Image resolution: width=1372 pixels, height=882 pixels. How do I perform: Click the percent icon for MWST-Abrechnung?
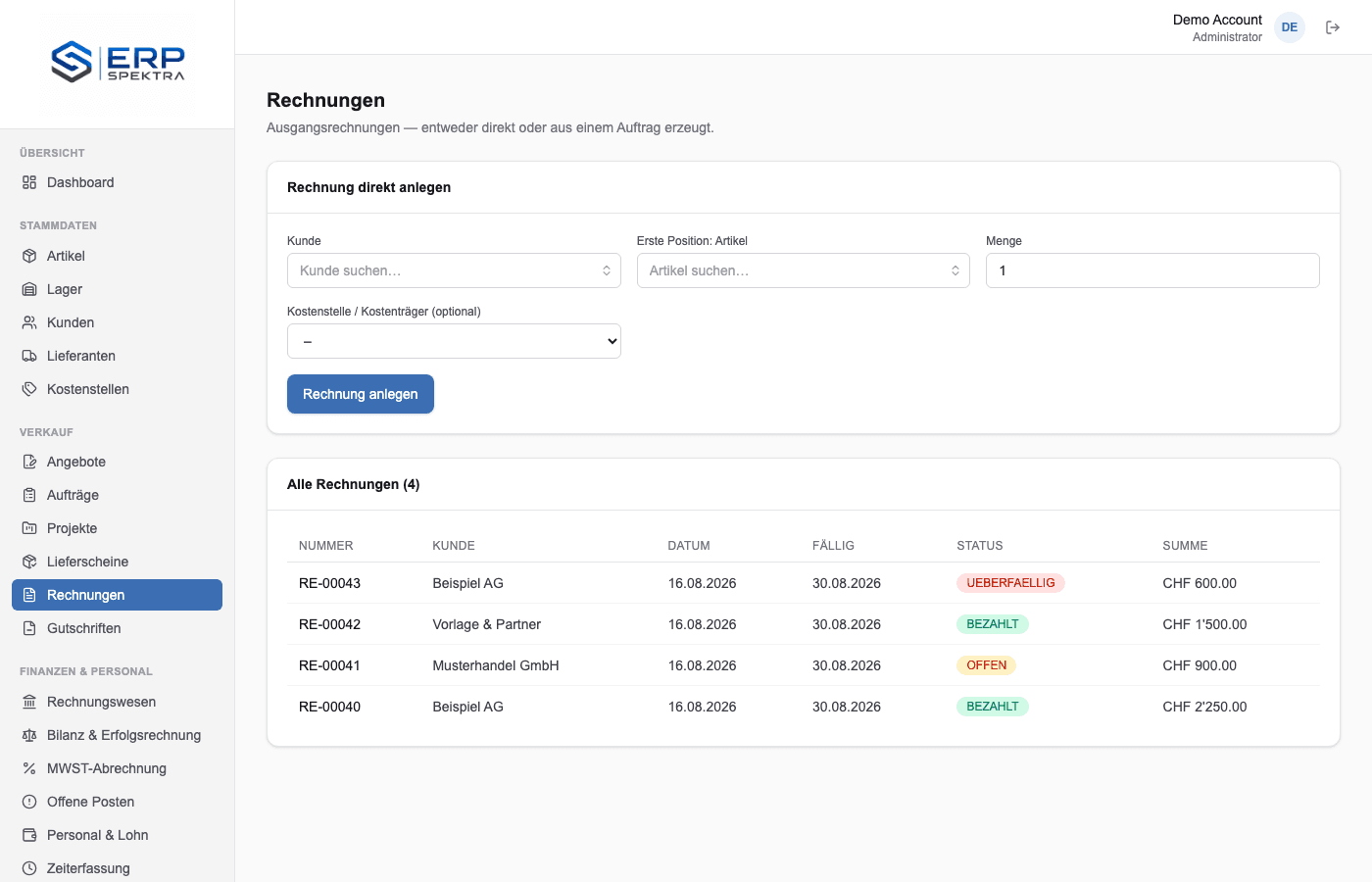(29, 768)
